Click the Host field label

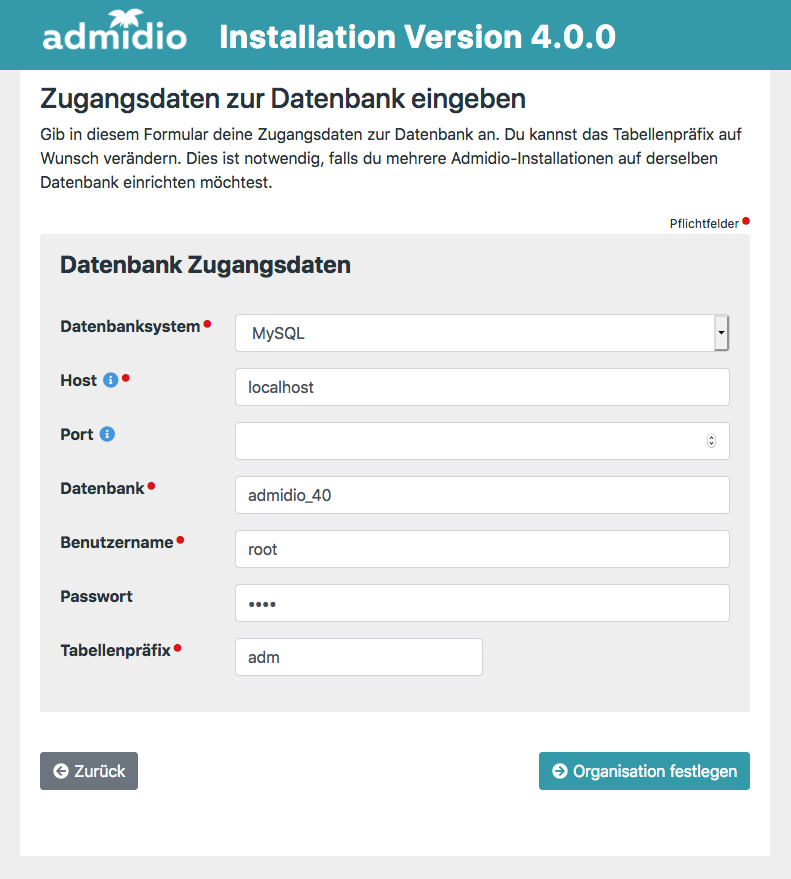(78, 380)
